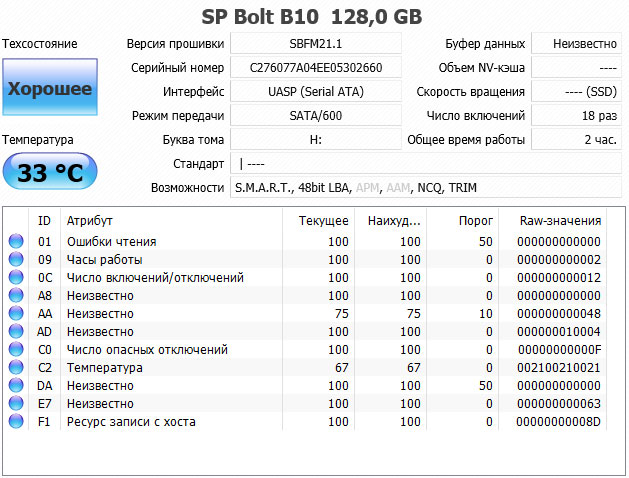The image size is (629, 478).
Task: Click the status orb for attribute C0
Action: click(x=16, y=349)
